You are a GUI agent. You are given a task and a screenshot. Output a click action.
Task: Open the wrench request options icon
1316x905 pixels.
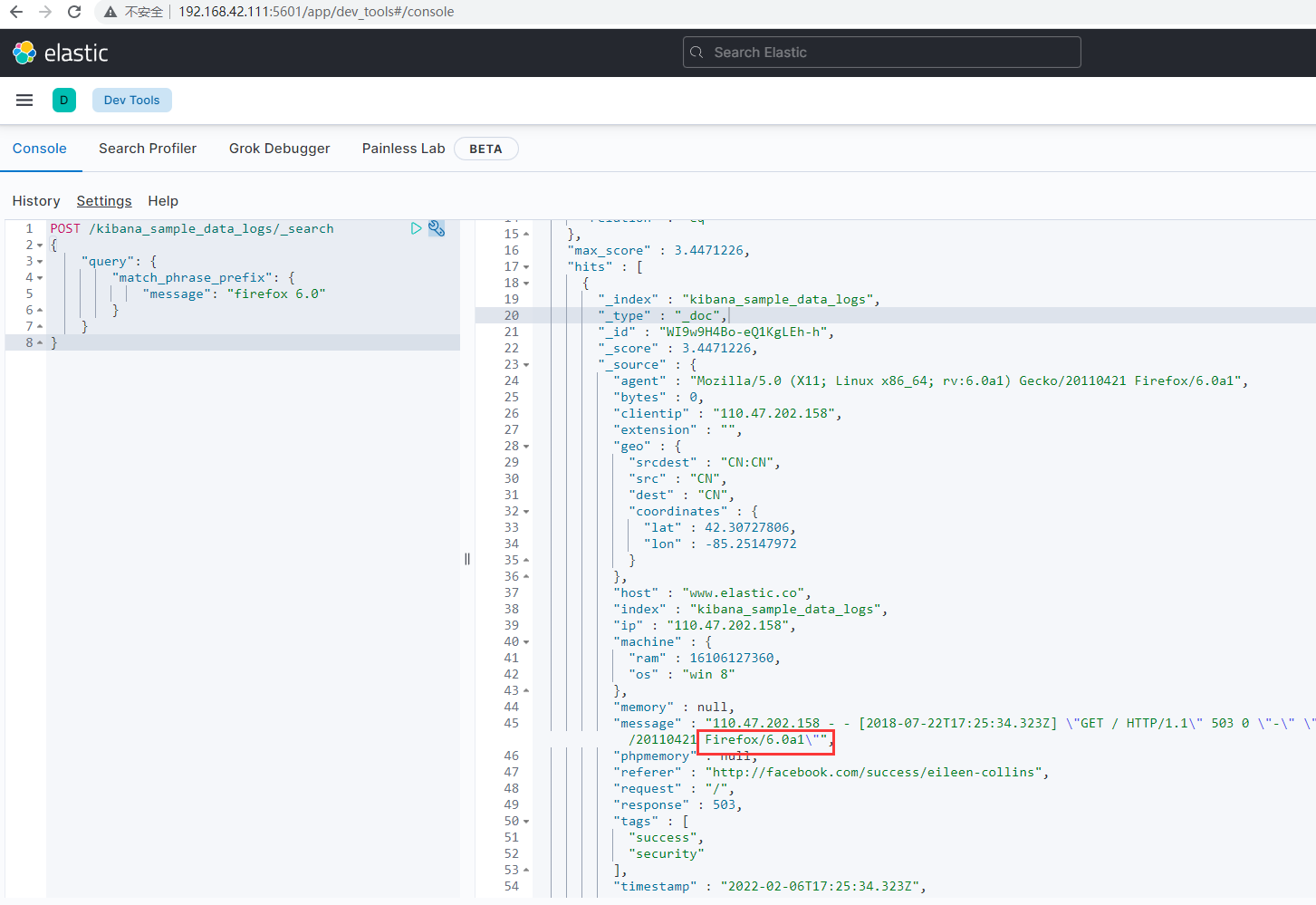[437, 228]
